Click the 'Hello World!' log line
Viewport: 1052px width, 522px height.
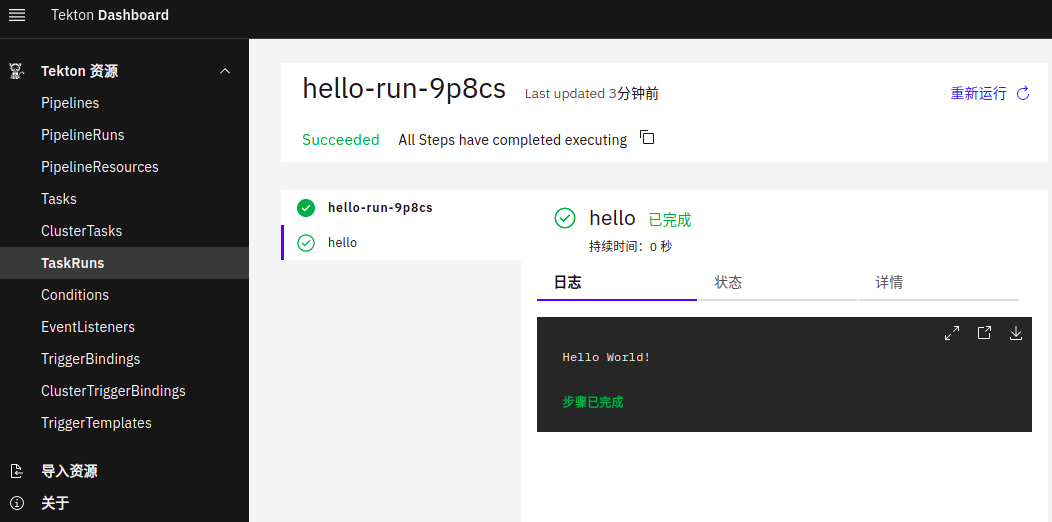[607, 357]
